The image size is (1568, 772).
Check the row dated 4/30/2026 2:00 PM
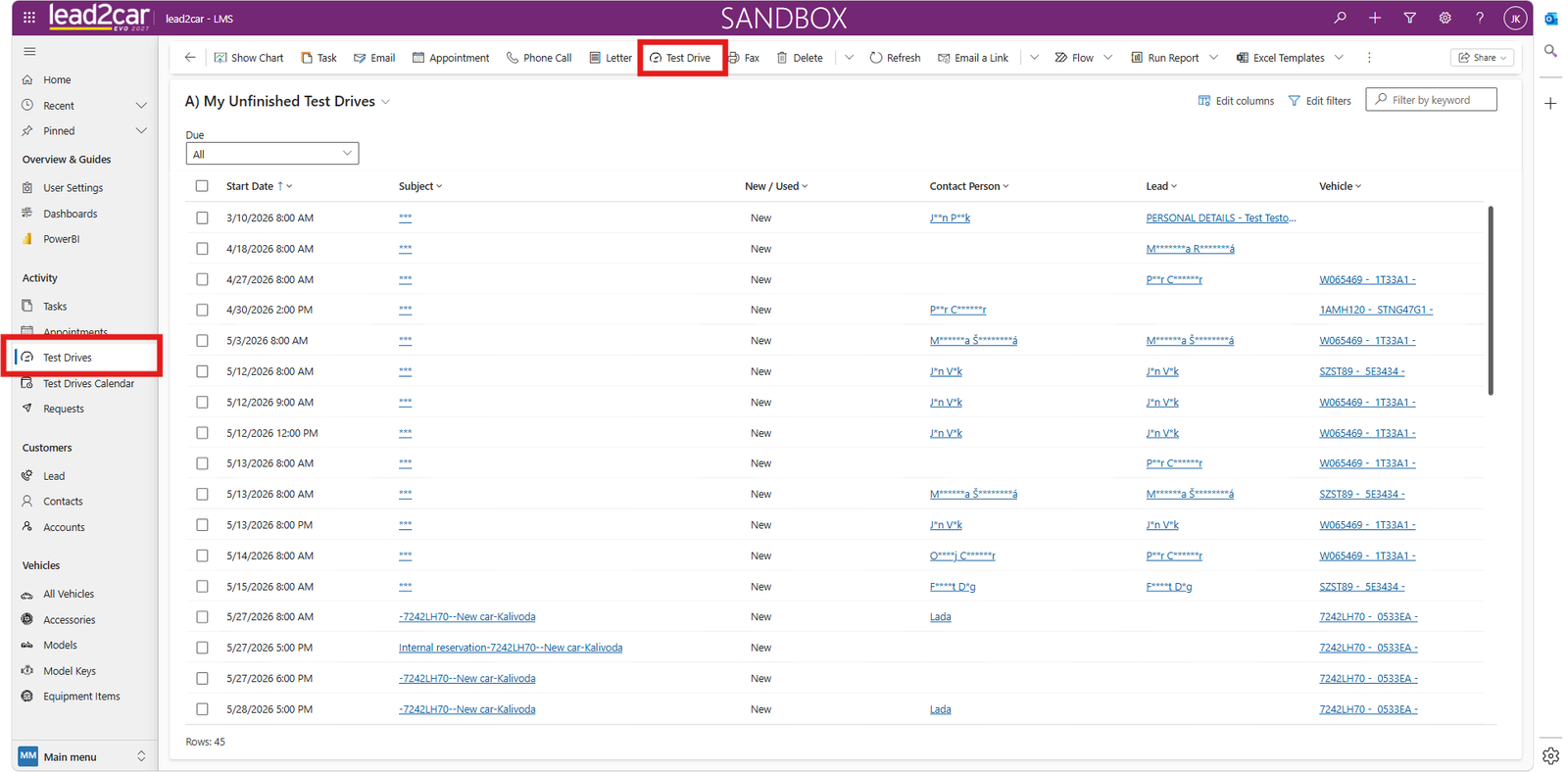click(x=202, y=310)
